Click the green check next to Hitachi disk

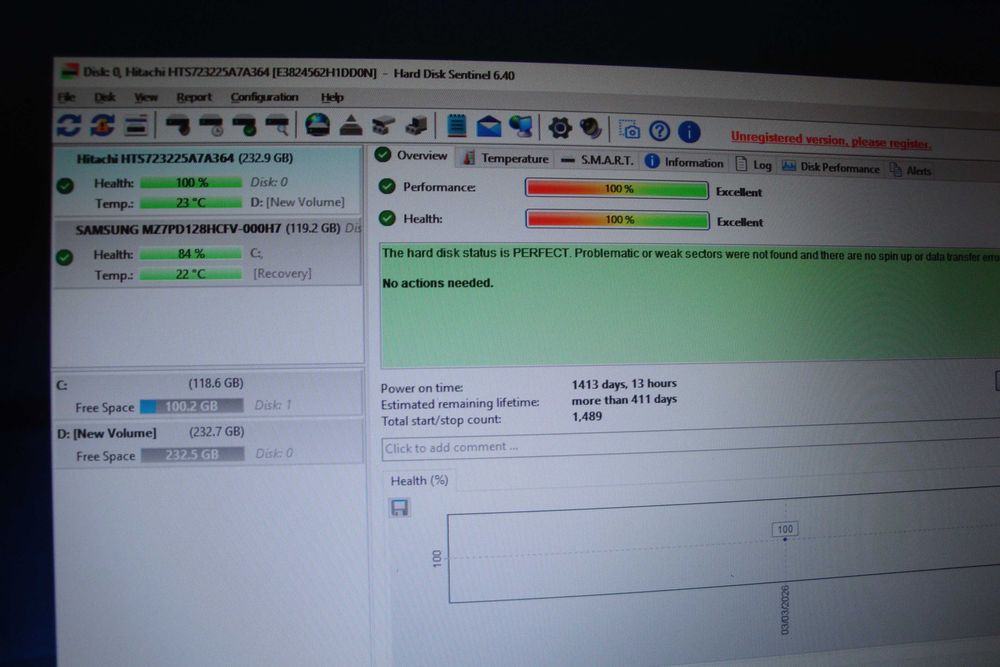point(65,186)
